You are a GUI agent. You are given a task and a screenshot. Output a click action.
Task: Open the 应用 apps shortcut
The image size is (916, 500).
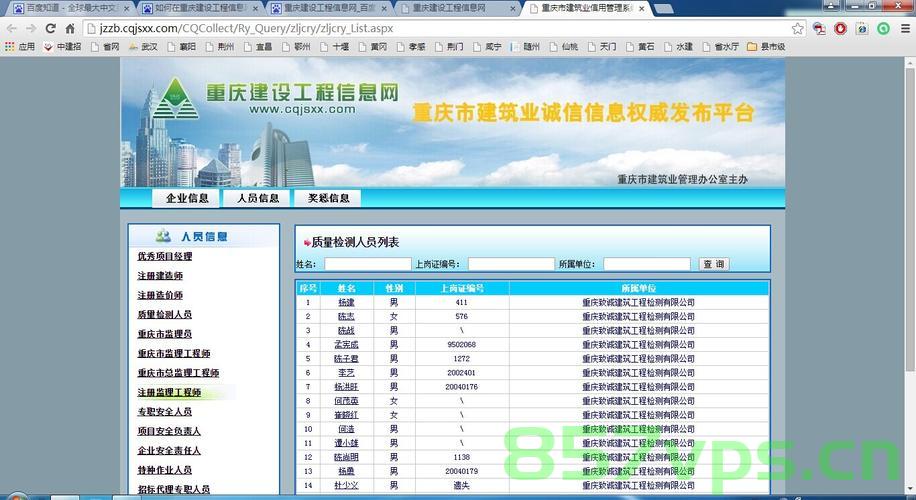pos(20,47)
